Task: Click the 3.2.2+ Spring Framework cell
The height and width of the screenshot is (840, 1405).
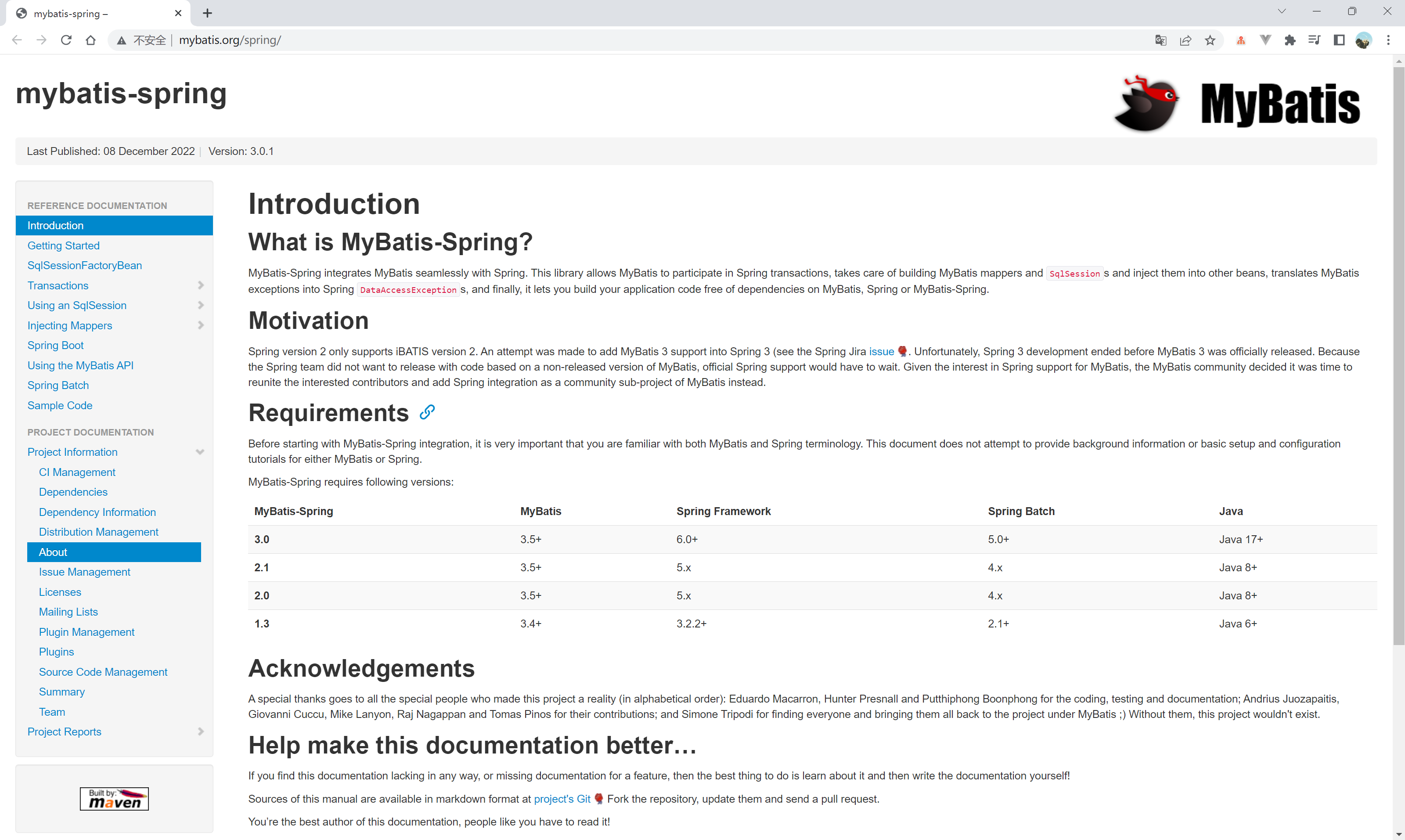Action: click(x=692, y=624)
